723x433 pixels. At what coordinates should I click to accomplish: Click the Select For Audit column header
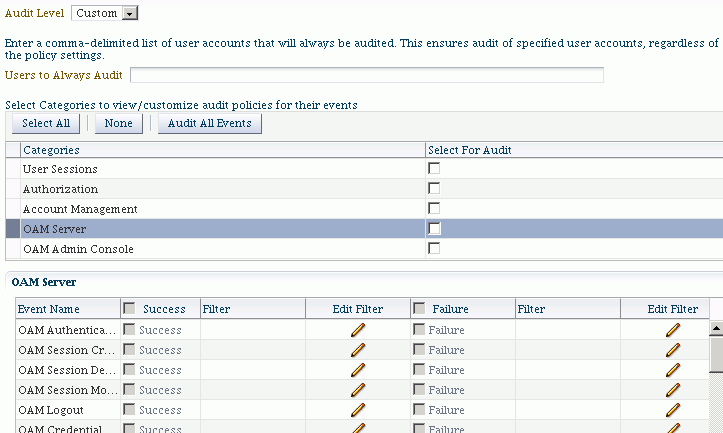[x=574, y=150]
